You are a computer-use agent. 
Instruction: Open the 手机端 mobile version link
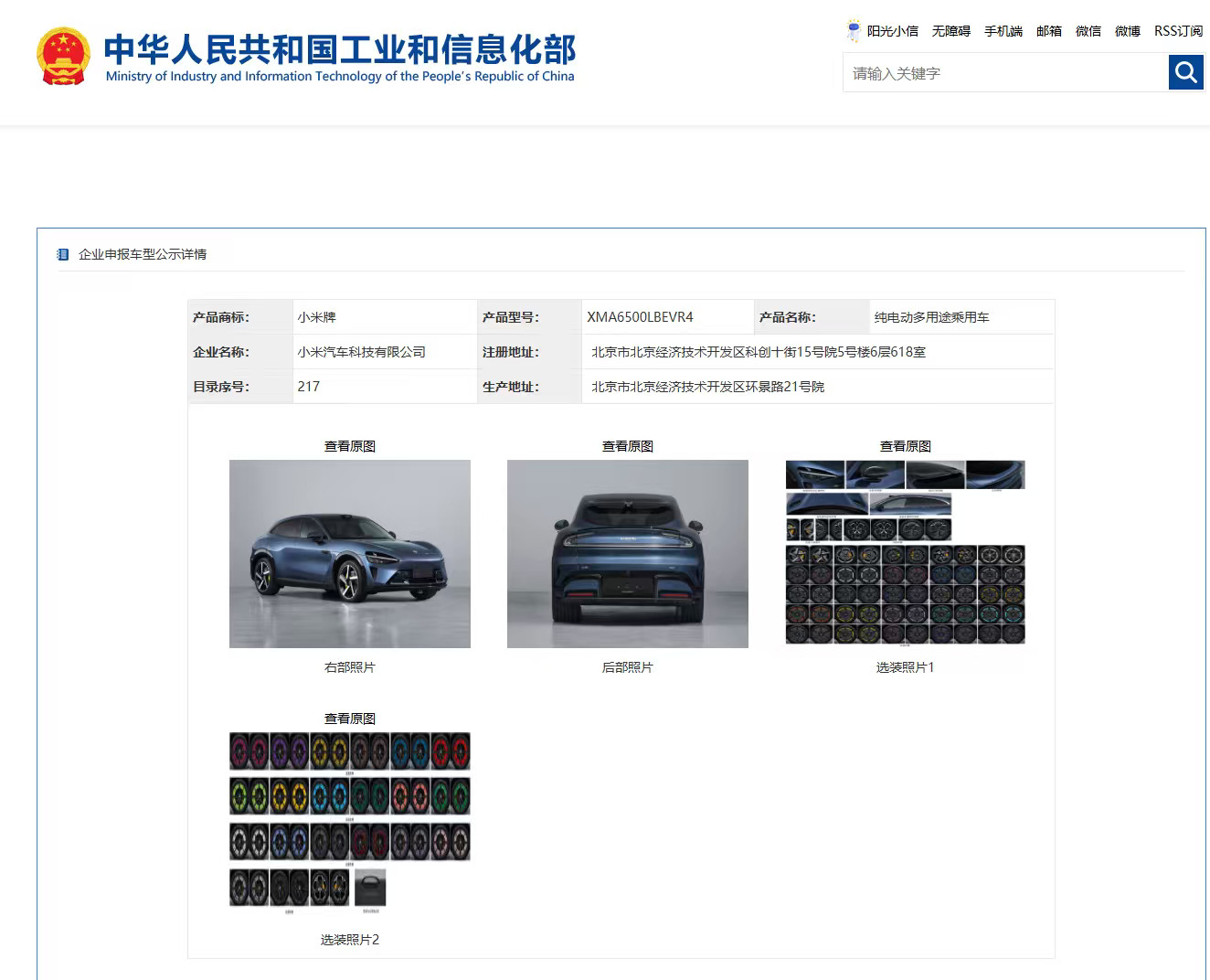point(1003,31)
